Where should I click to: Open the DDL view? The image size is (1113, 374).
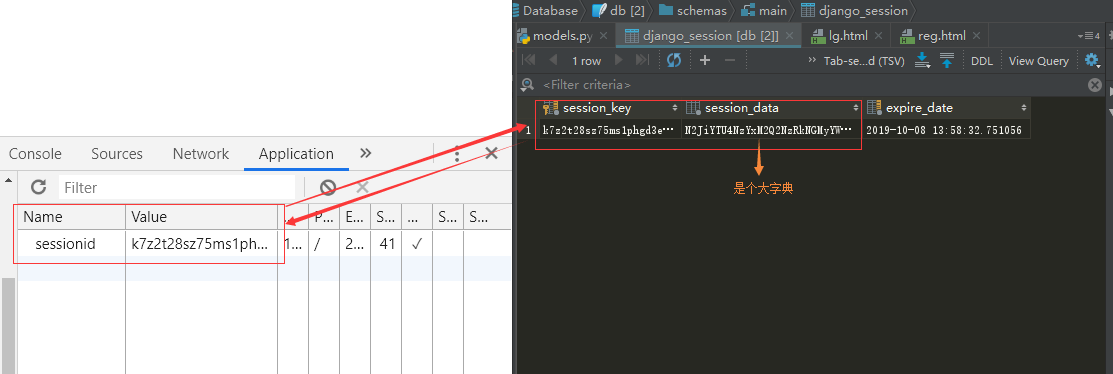pos(982,61)
